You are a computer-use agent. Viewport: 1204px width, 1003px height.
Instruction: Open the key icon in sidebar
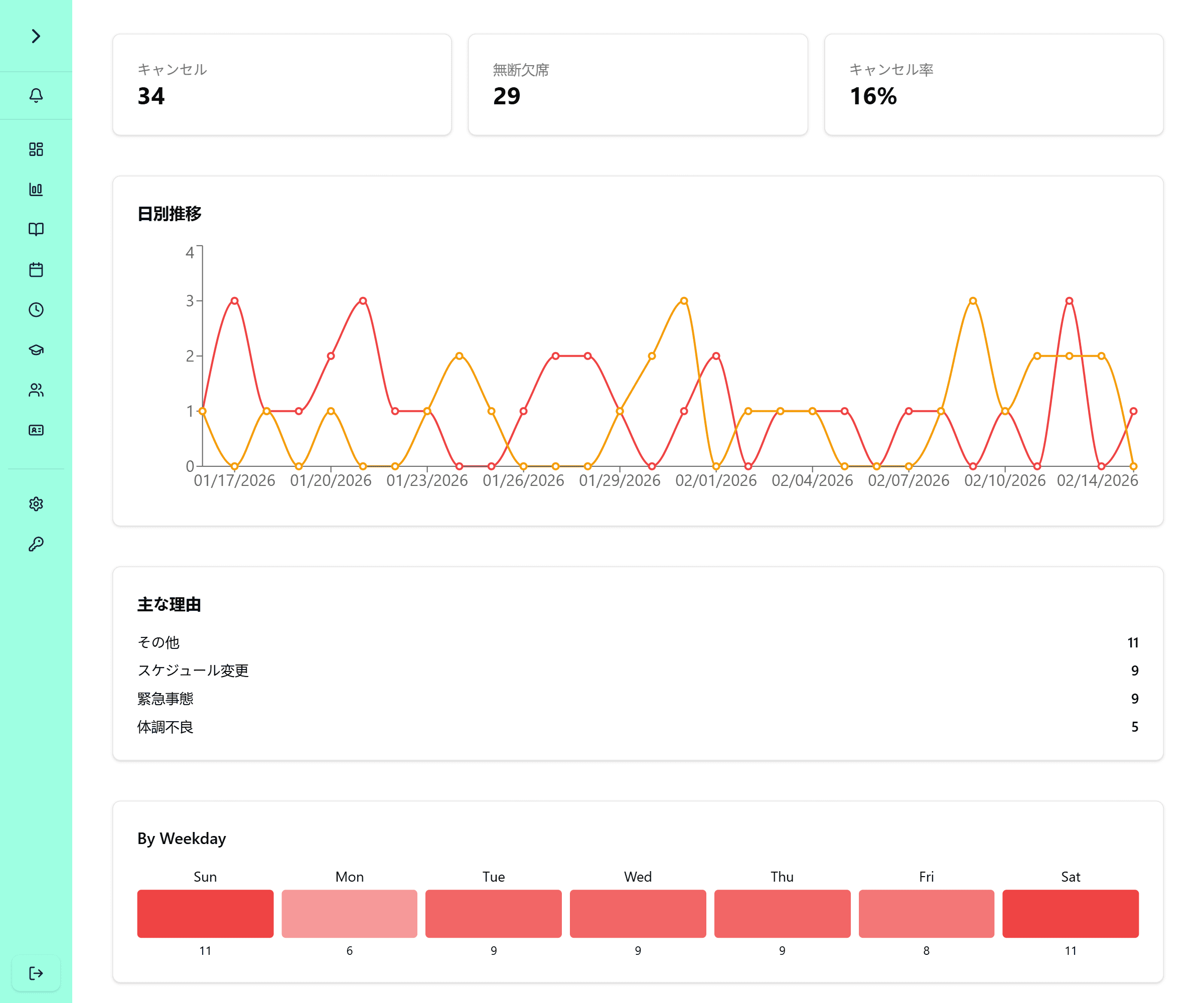pyautogui.click(x=36, y=544)
